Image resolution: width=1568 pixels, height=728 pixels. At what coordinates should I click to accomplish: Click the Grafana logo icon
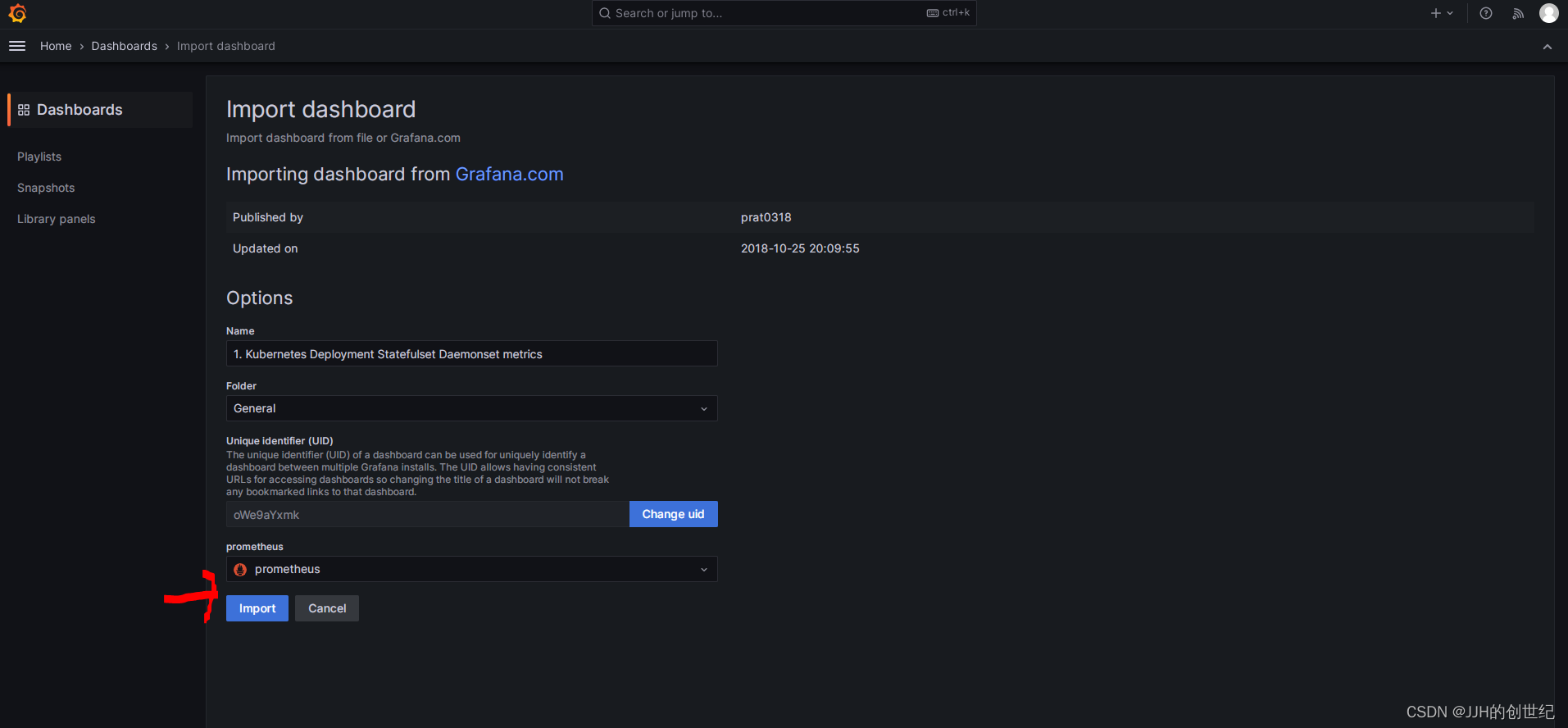coord(17,13)
